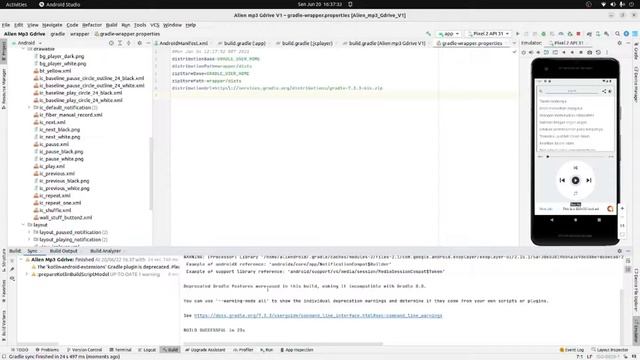Expand layout_playing_notification node
640x360 pixels.
click(29, 240)
